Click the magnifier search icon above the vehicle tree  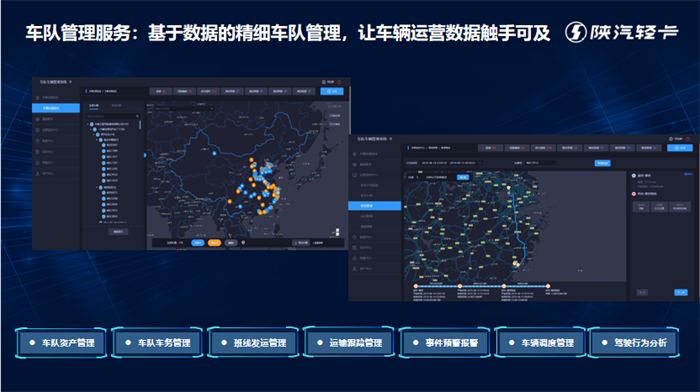pos(138,116)
